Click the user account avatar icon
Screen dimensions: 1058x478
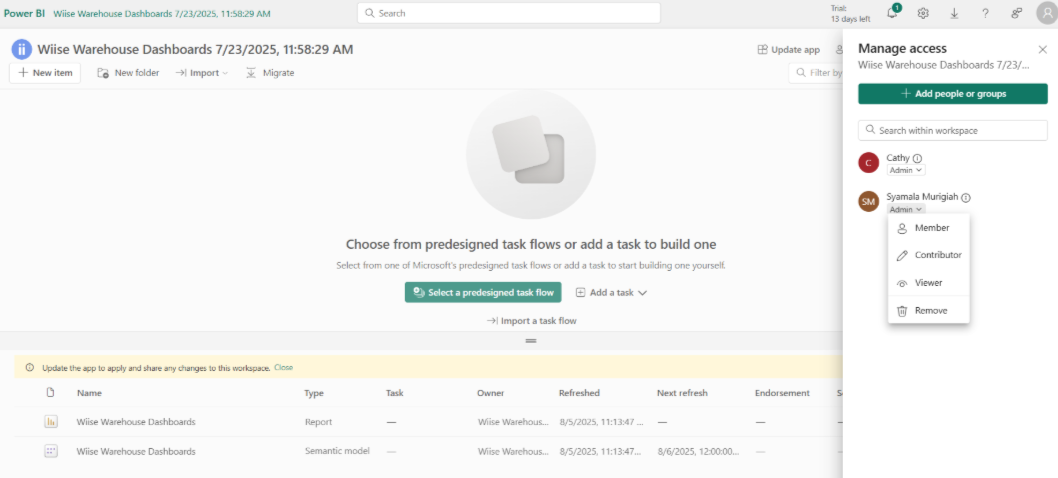pos(1047,13)
